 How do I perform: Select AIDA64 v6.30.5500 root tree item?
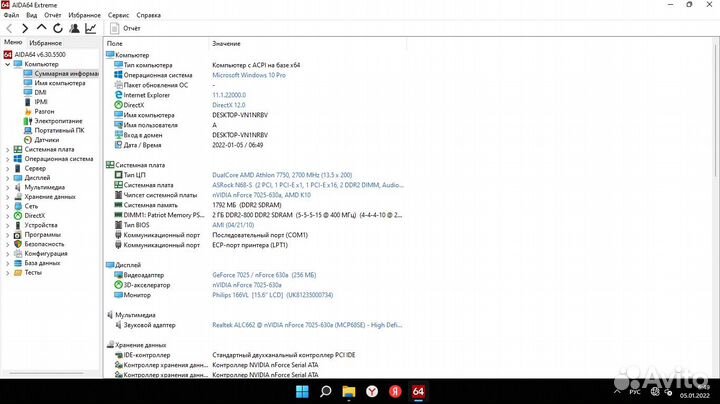[x=35, y=55]
